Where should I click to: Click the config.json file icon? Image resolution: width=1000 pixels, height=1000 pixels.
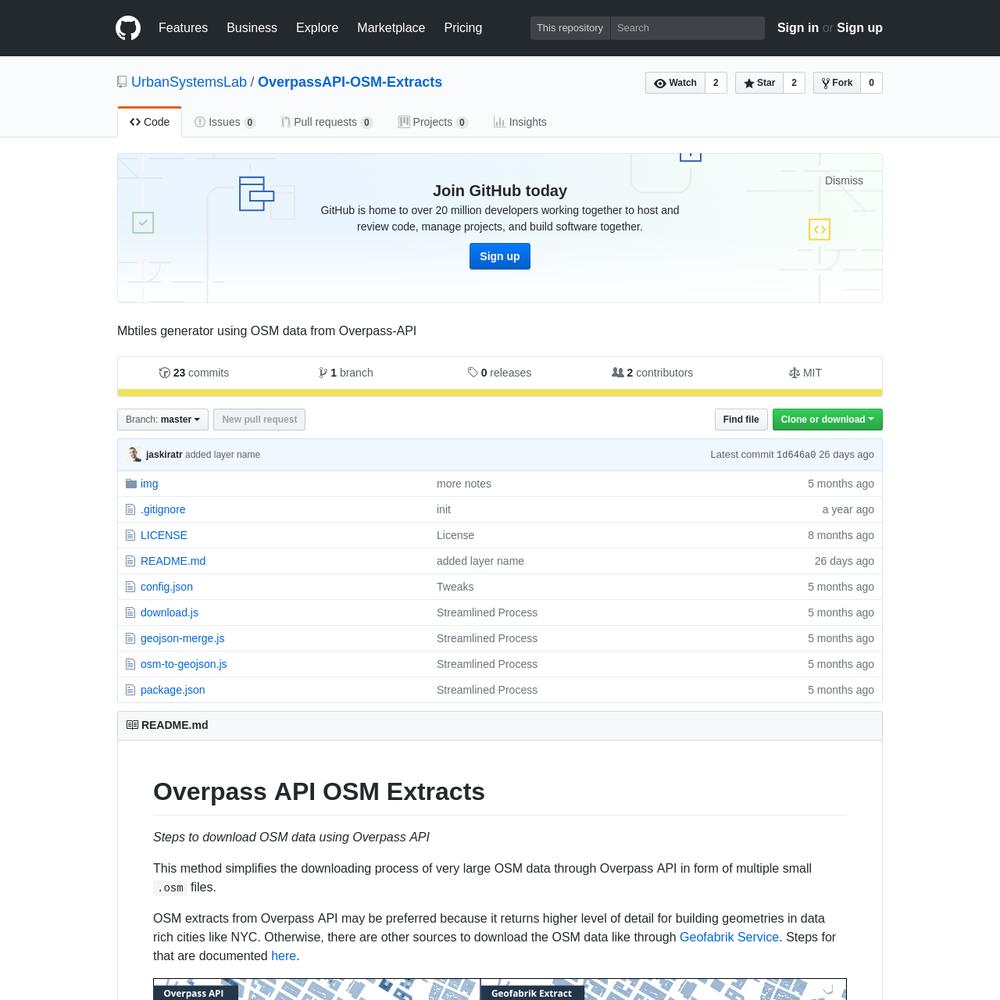pos(130,587)
